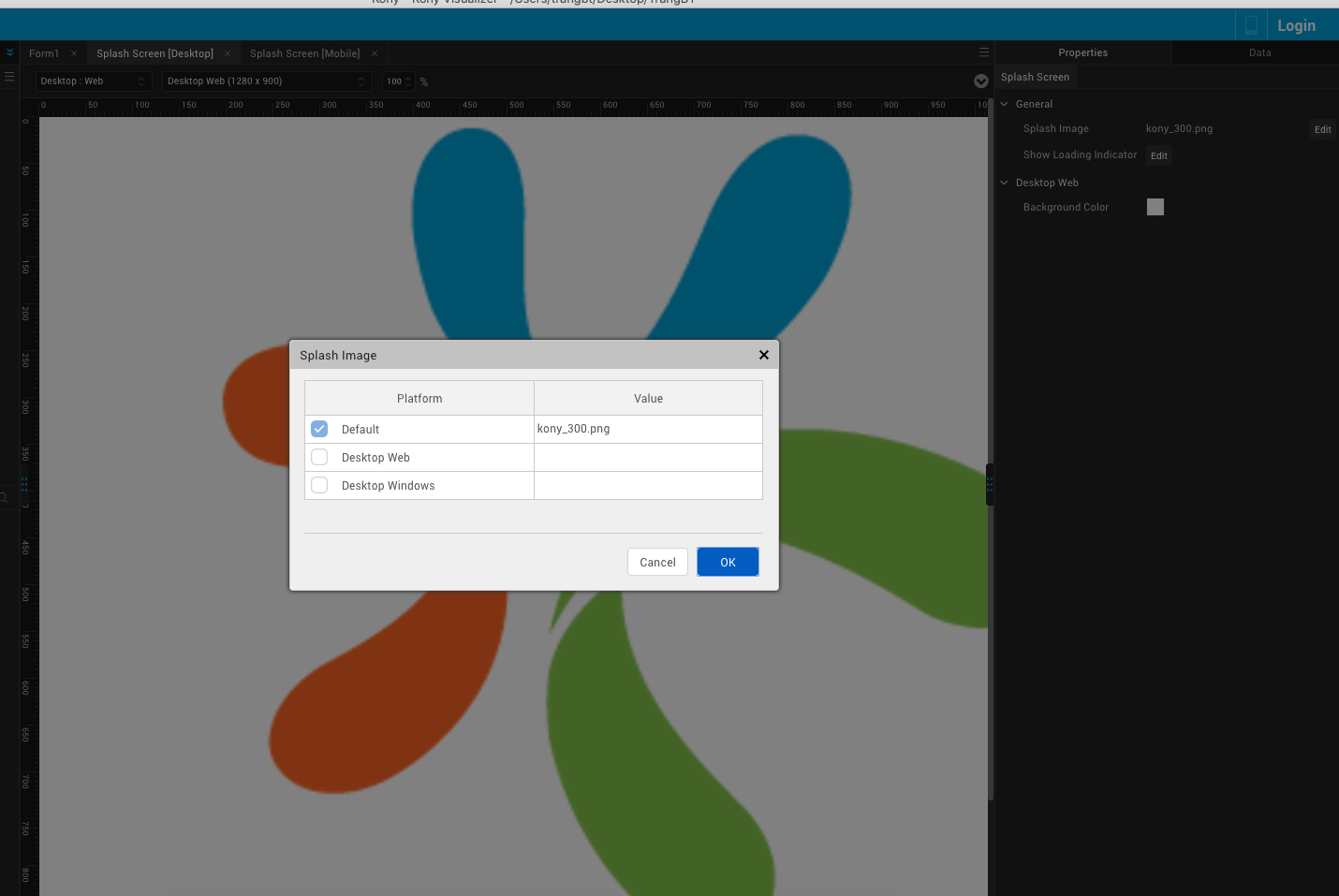1339x896 pixels.
Task: Click the double-chevron collapse icon left of the Form1 tab
Action: (10, 52)
